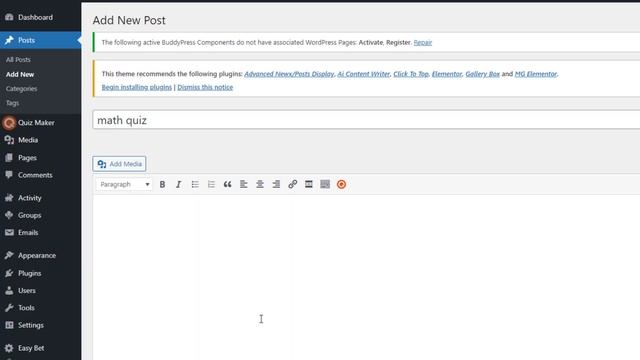Insert a numbered list

[211, 184]
